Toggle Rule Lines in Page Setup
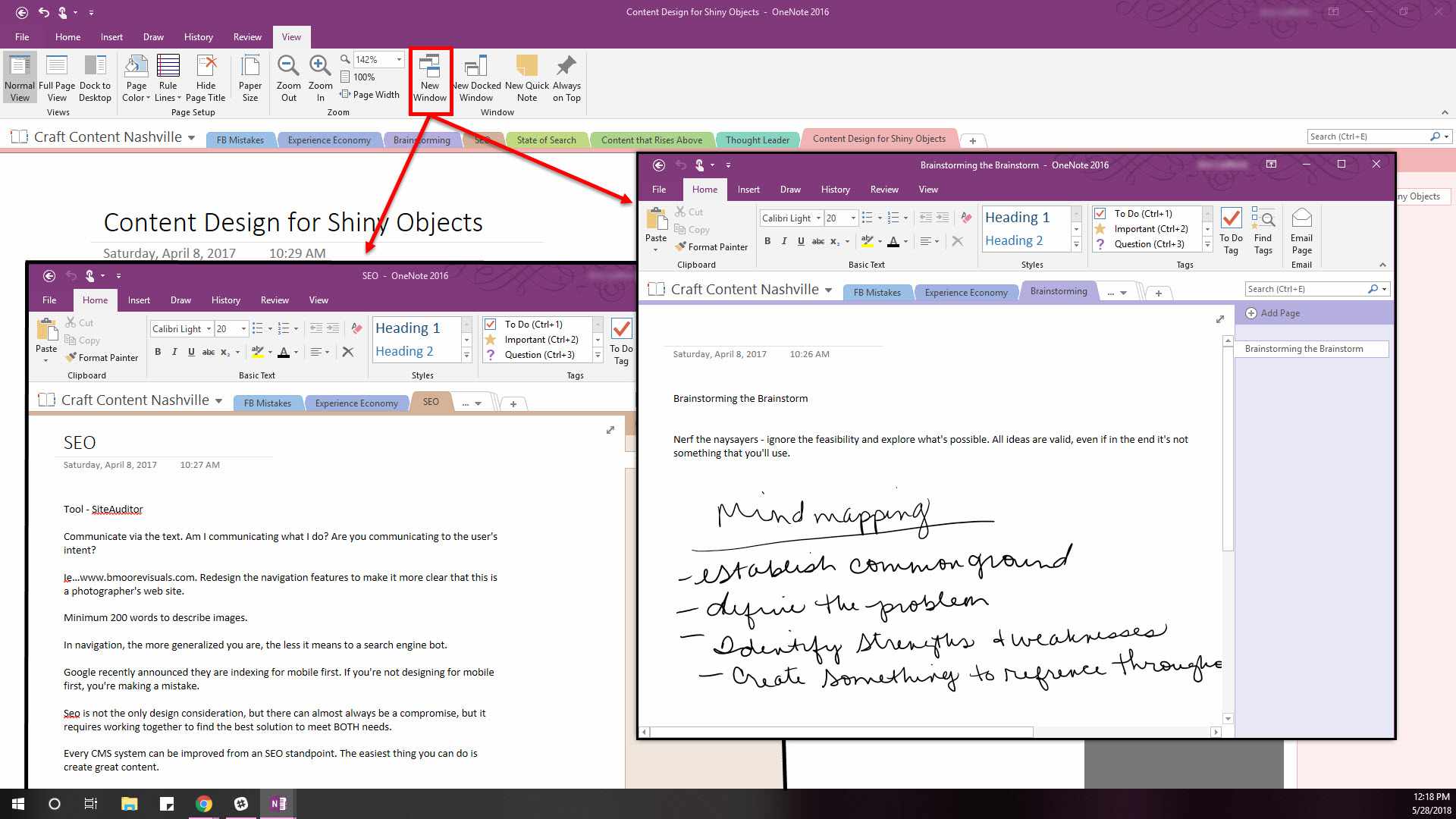 [x=168, y=78]
